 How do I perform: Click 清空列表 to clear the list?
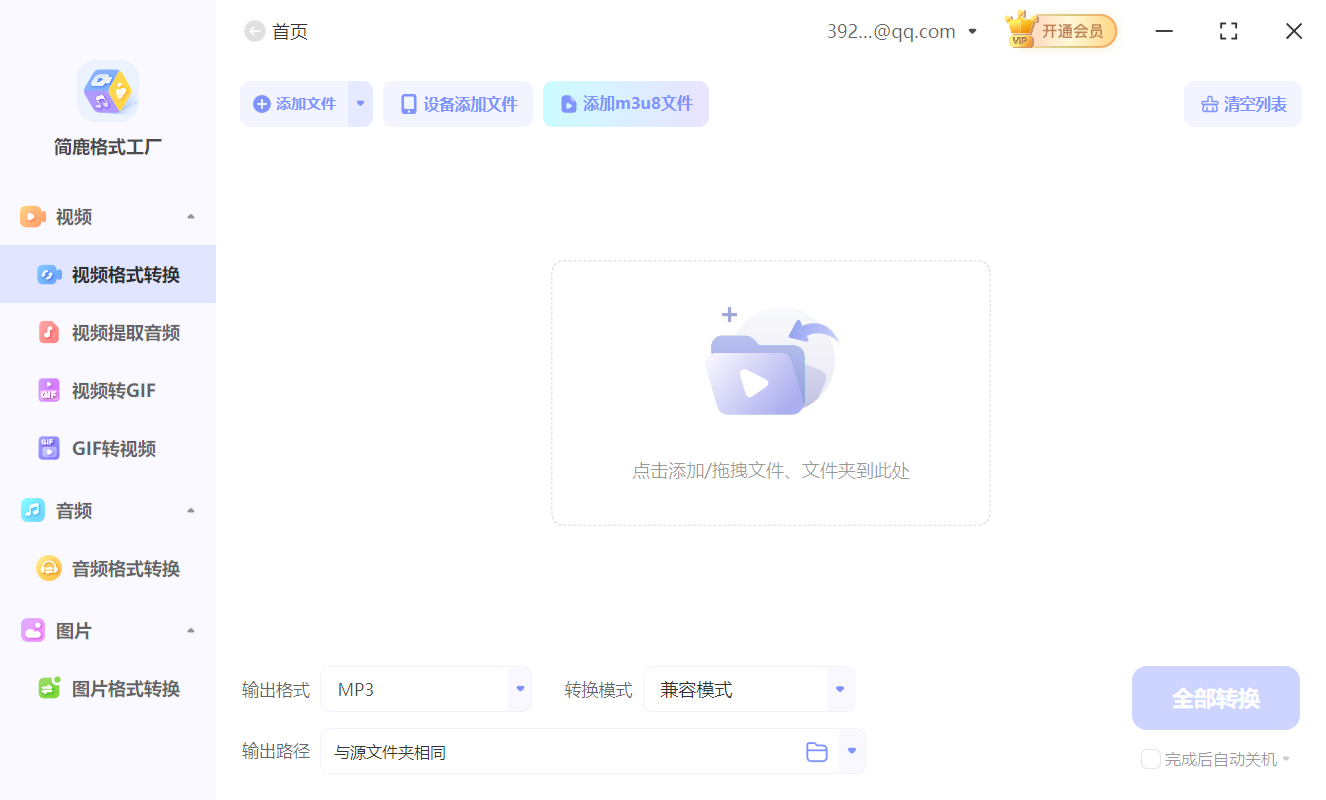point(1243,103)
